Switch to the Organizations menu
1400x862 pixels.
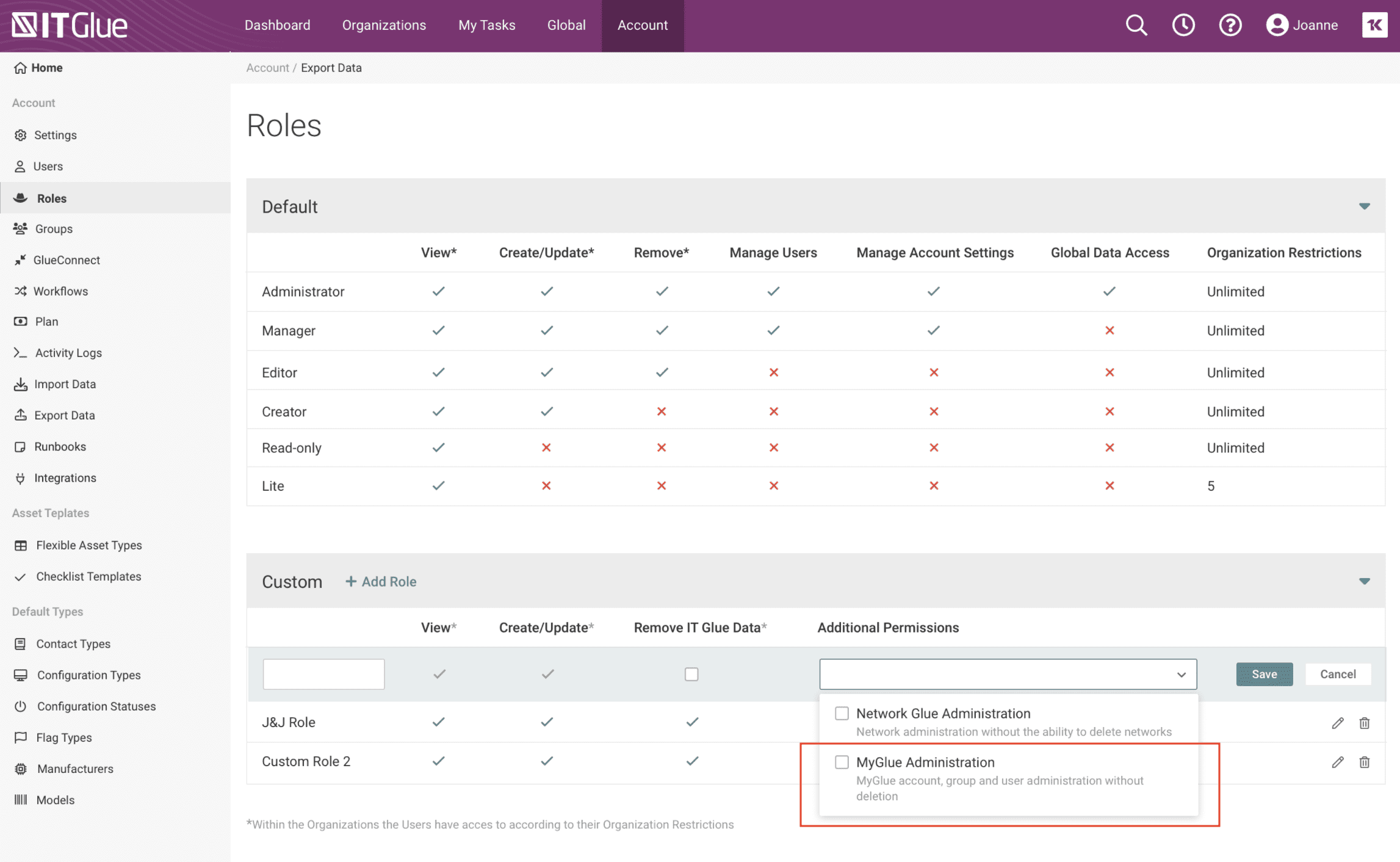pos(384,26)
